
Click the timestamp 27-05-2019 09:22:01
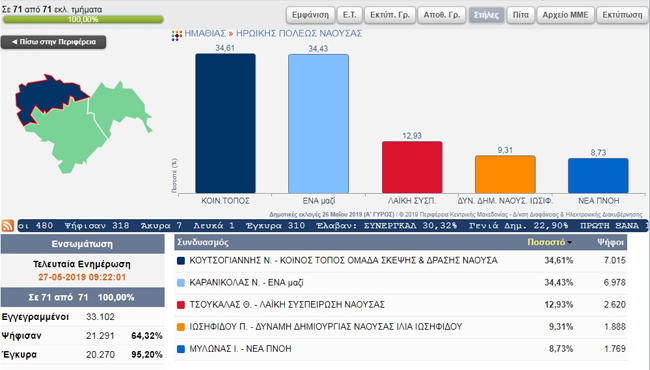pos(82,277)
